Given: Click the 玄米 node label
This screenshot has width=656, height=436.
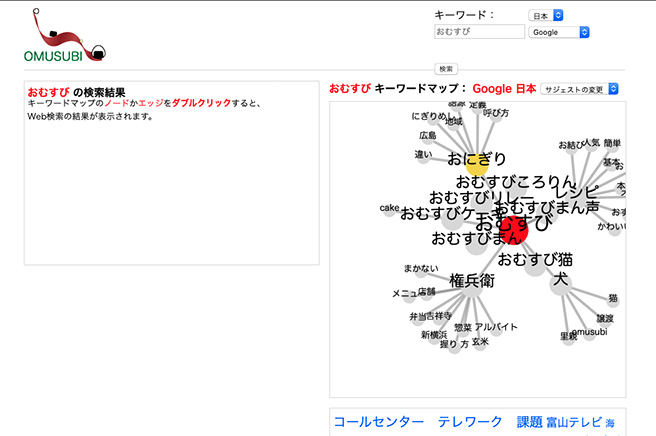Looking at the screenshot, I should (480, 342).
